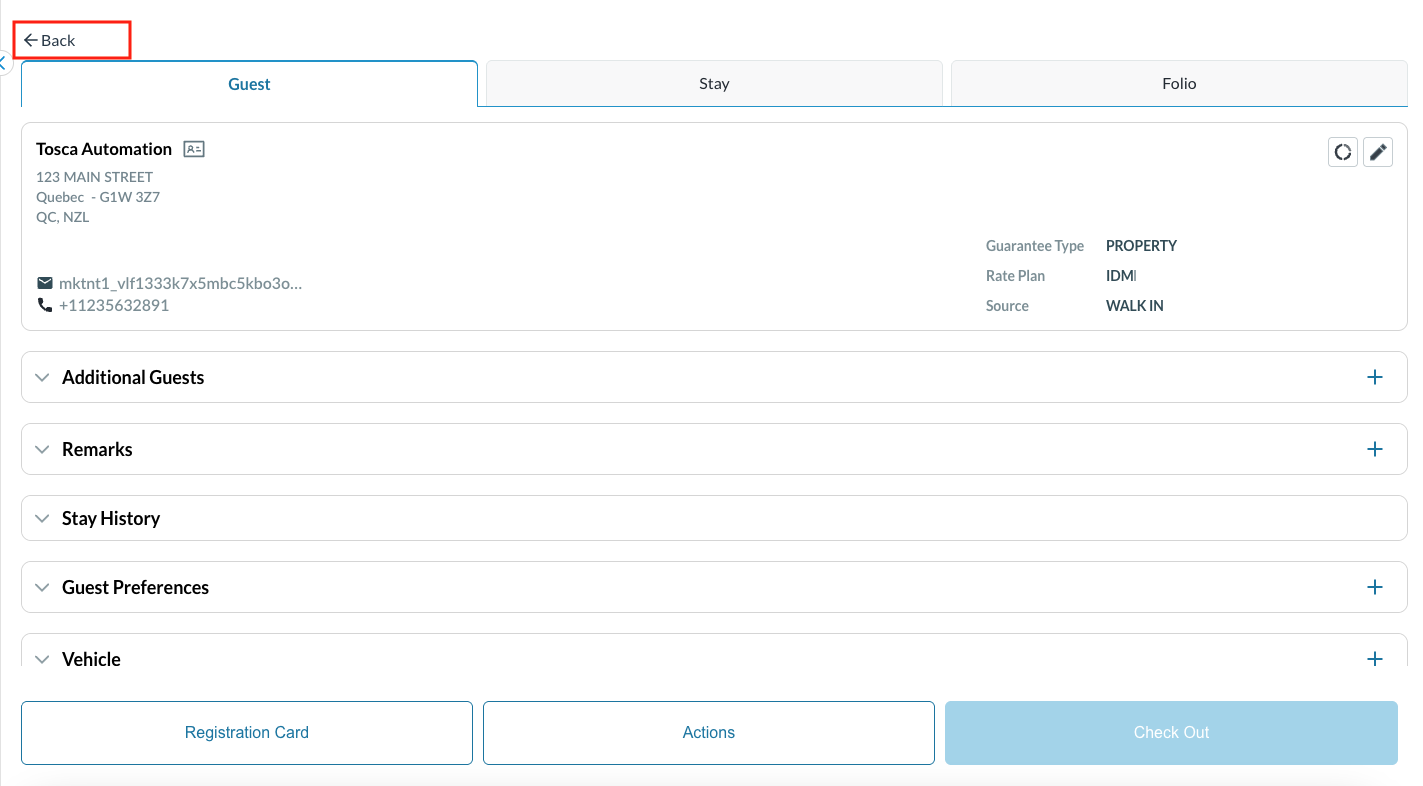Open the Actions button
Image resolution: width=1423 pixels, height=786 pixels.
(708, 732)
